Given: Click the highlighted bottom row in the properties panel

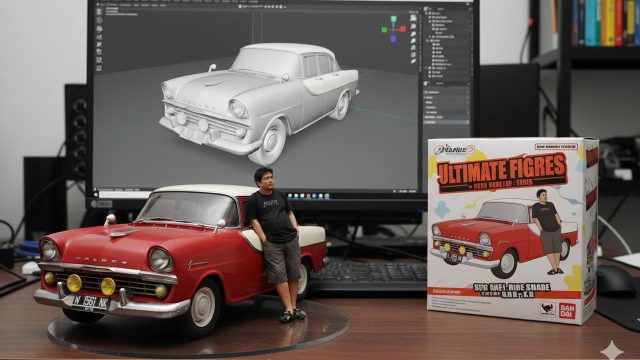Looking at the screenshot, I should click(x=447, y=122).
